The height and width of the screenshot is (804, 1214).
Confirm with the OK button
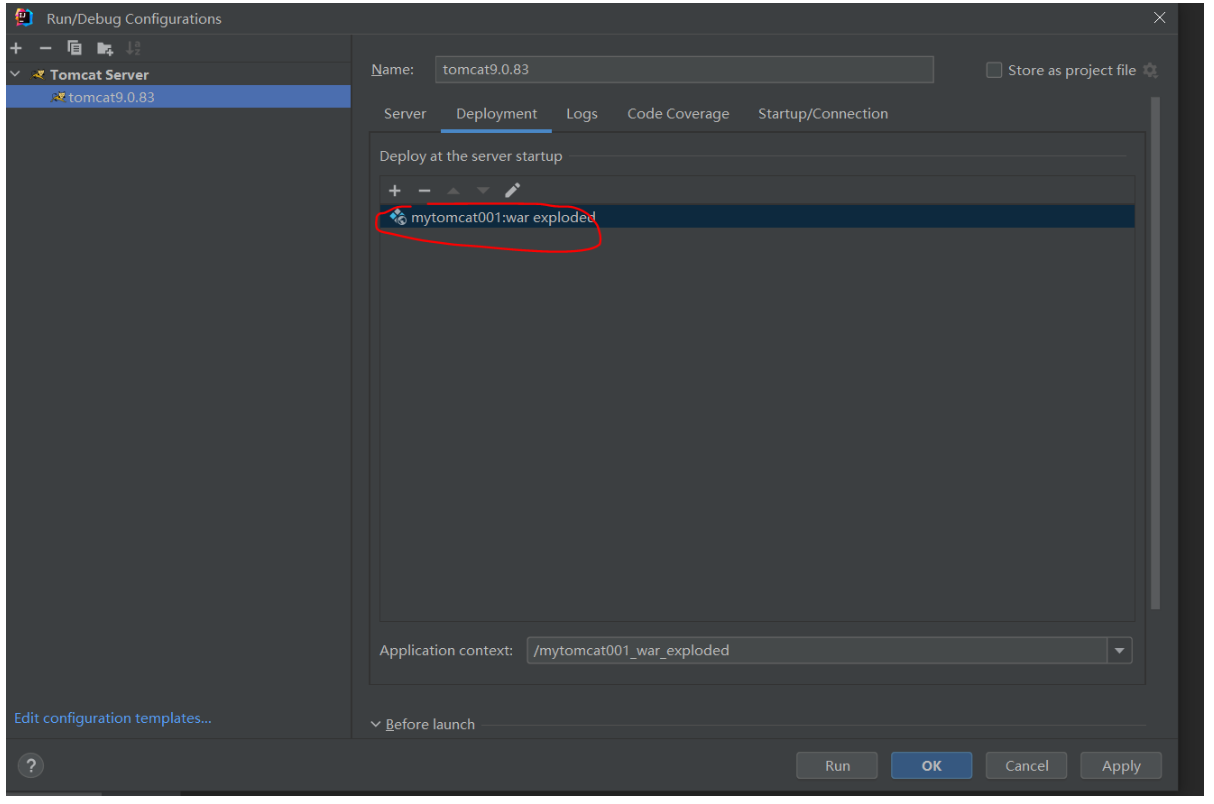pos(931,766)
